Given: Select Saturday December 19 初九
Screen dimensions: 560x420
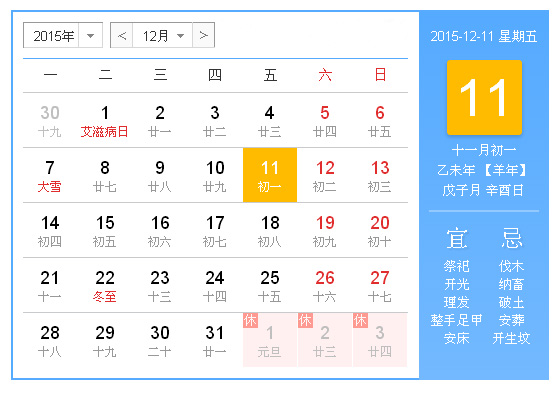Looking at the screenshot, I should coord(325,231).
